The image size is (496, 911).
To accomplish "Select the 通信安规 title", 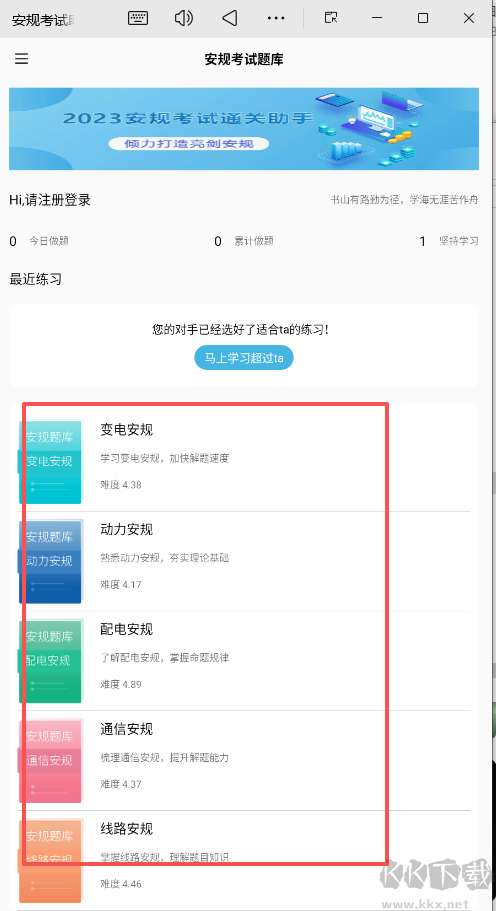I will 127,729.
